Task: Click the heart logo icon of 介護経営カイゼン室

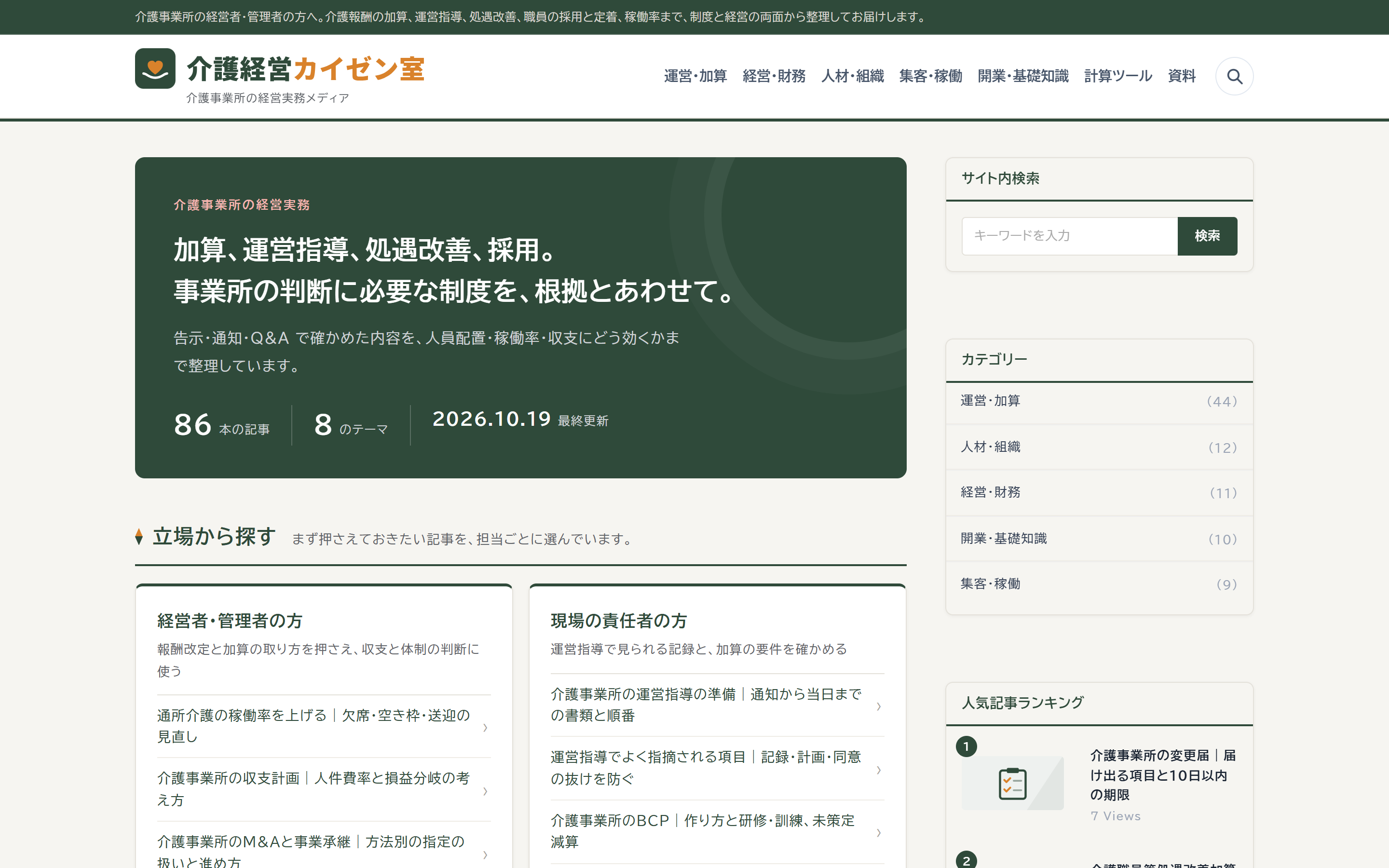Action: pyautogui.click(x=155, y=68)
